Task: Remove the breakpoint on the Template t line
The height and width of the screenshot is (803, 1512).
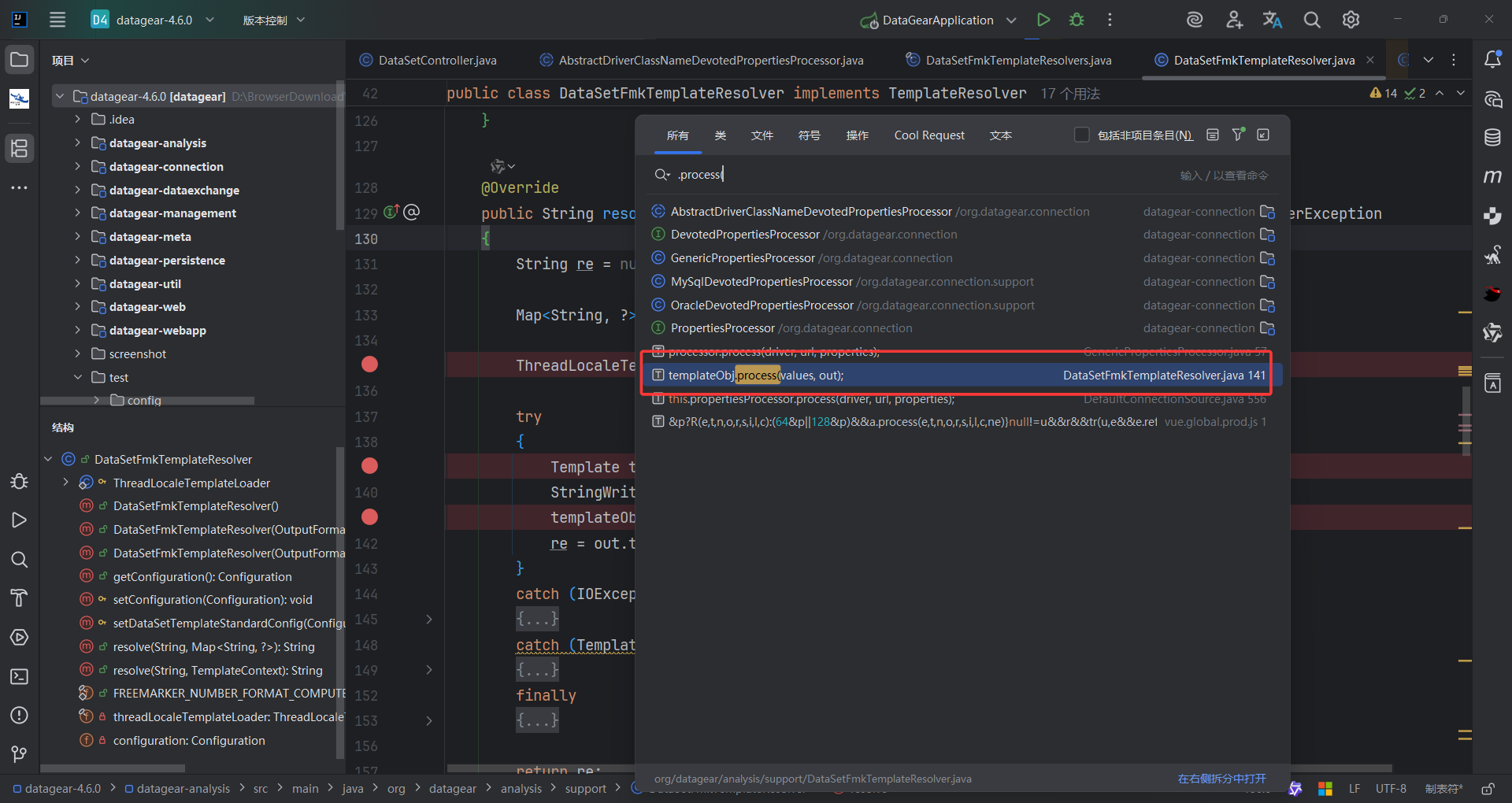Action: [x=369, y=466]
